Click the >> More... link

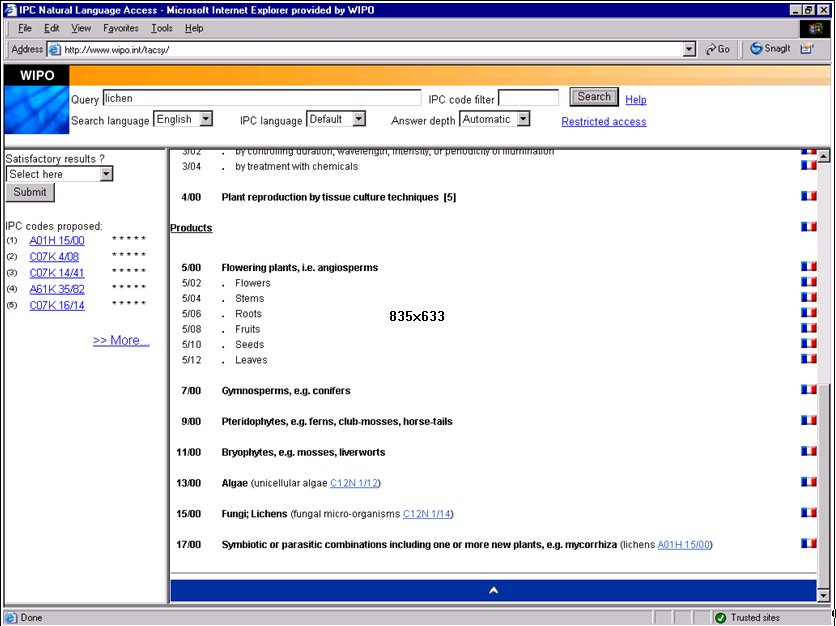(x=121, y=340)
